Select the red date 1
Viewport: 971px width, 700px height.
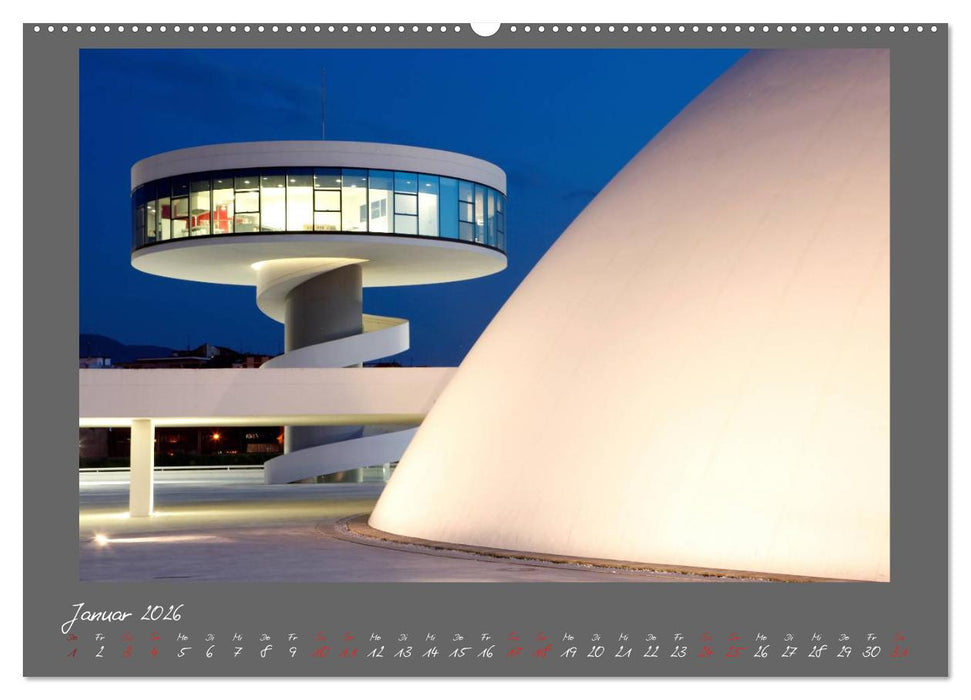tap(71, 652)
